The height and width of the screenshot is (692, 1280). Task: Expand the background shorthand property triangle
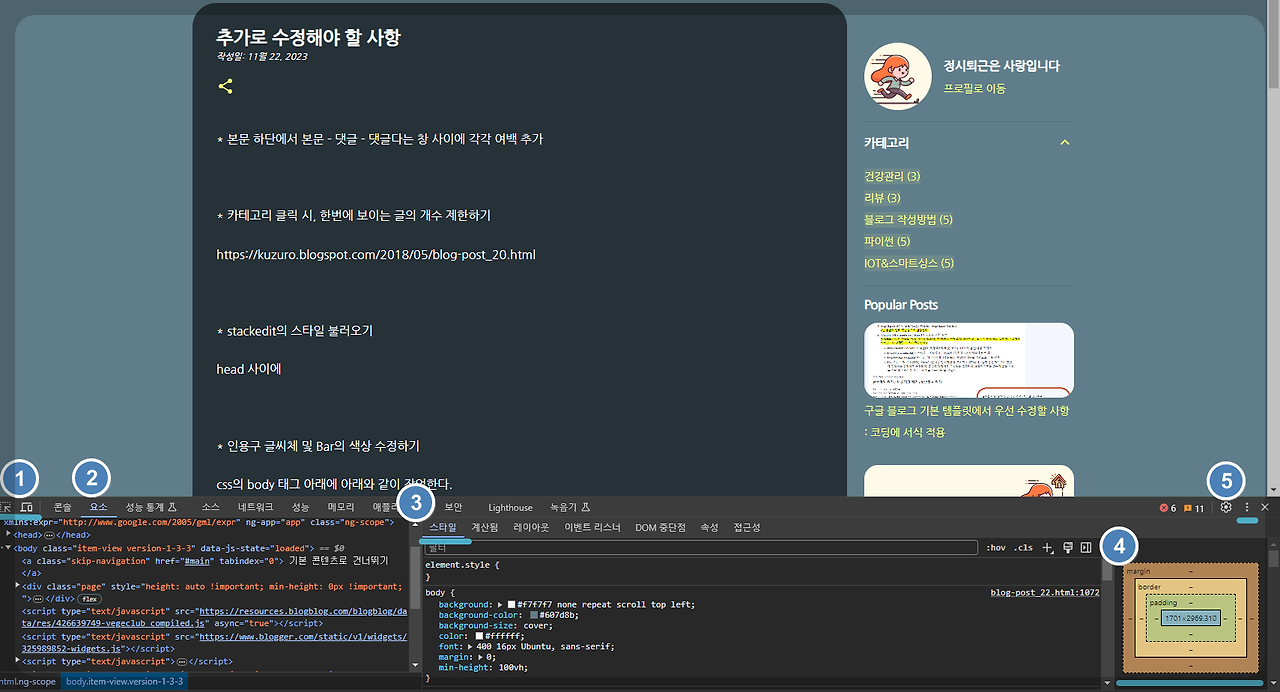pyautogui.click(x=500, y=605)
